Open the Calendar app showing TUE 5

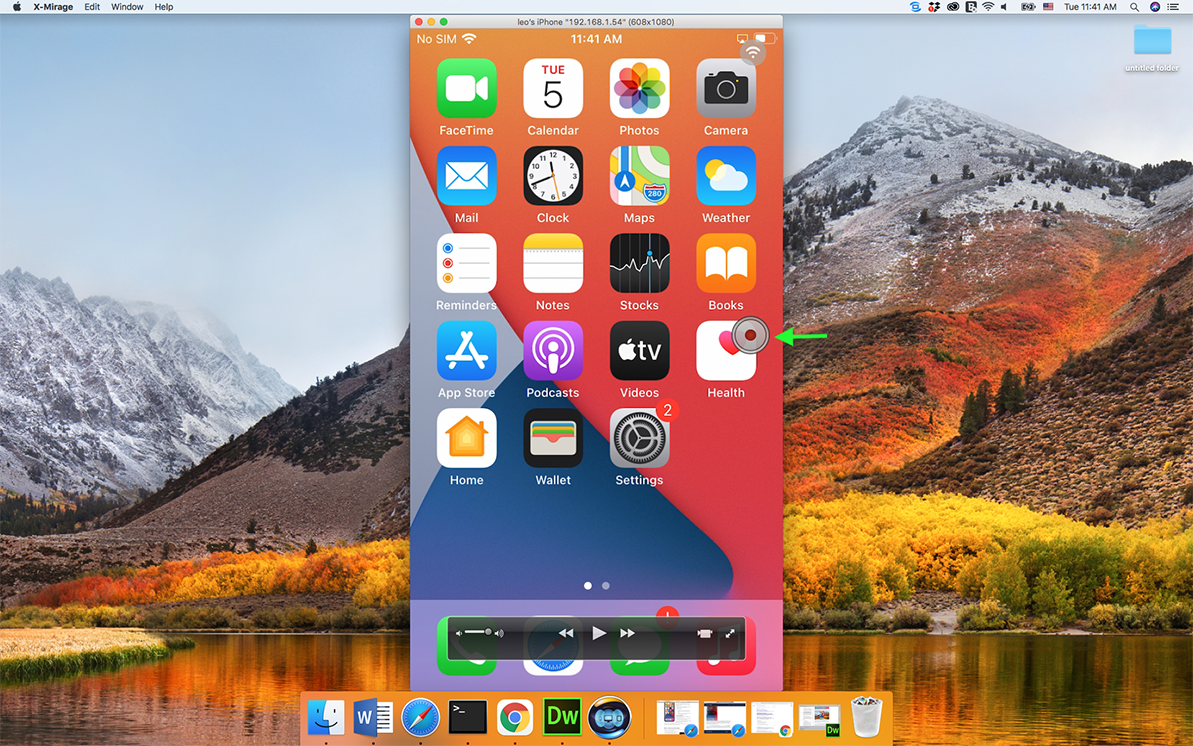coord(553,88)
